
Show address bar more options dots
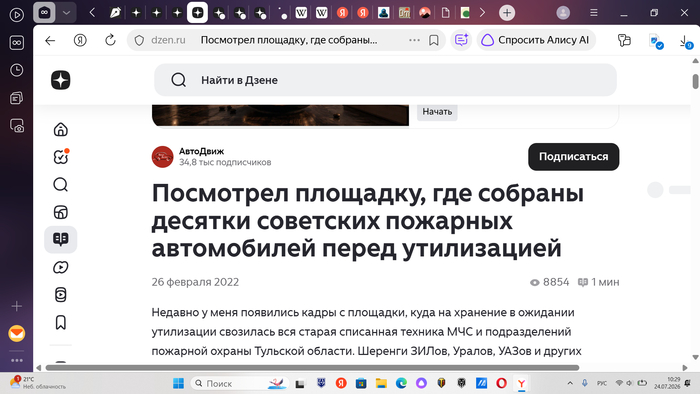(x=414, y=40)
